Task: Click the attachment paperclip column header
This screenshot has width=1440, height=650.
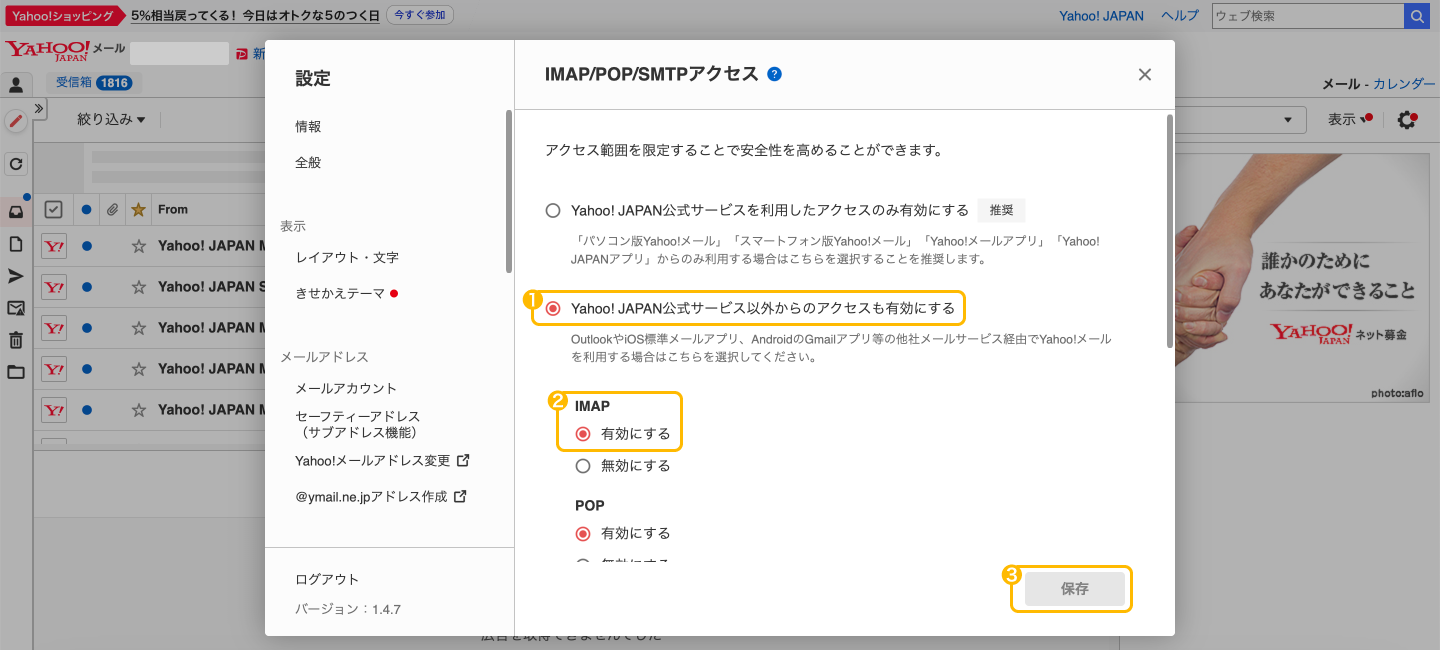Action: coord(113,209)
